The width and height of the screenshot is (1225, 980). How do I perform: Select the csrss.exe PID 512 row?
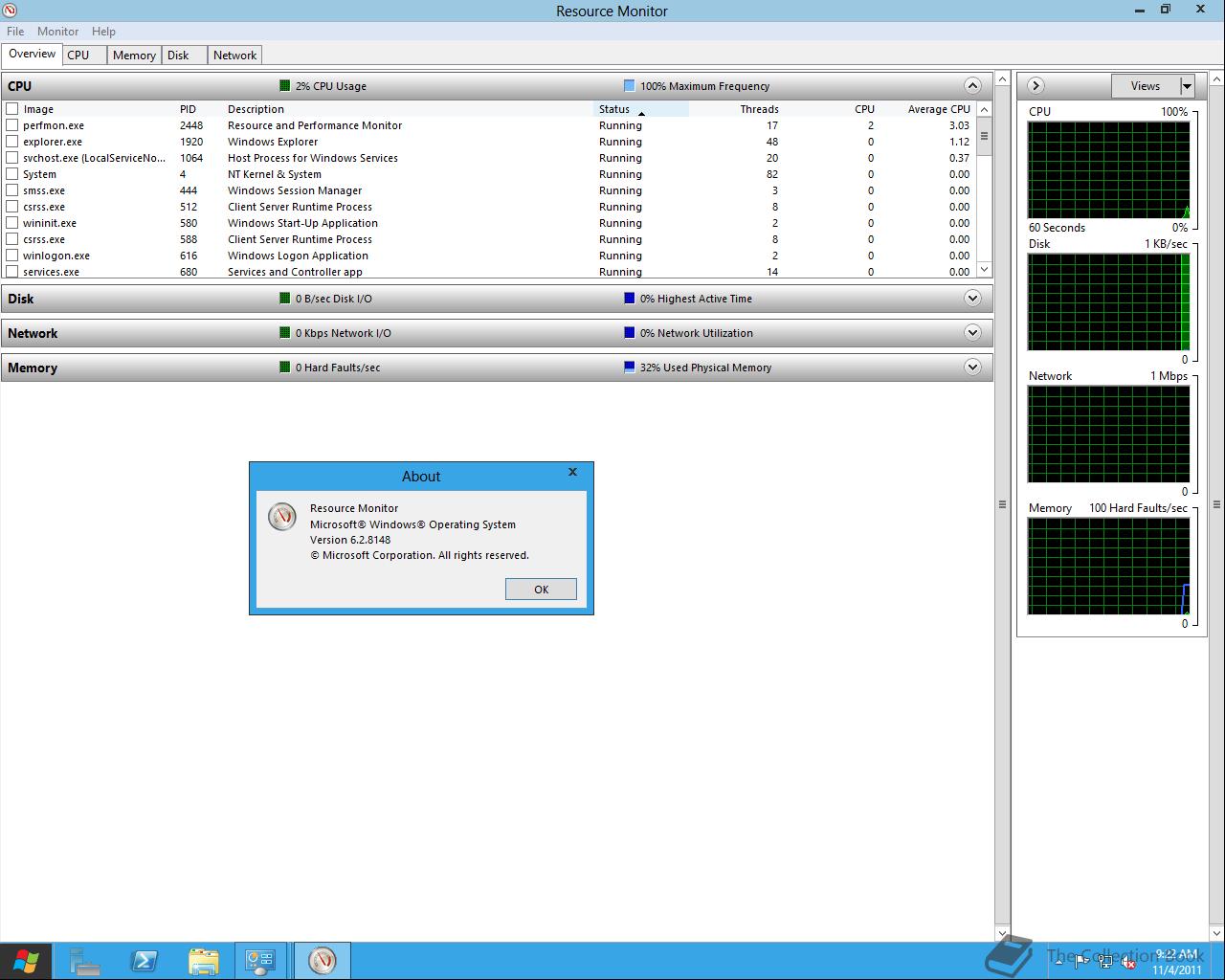488,207
